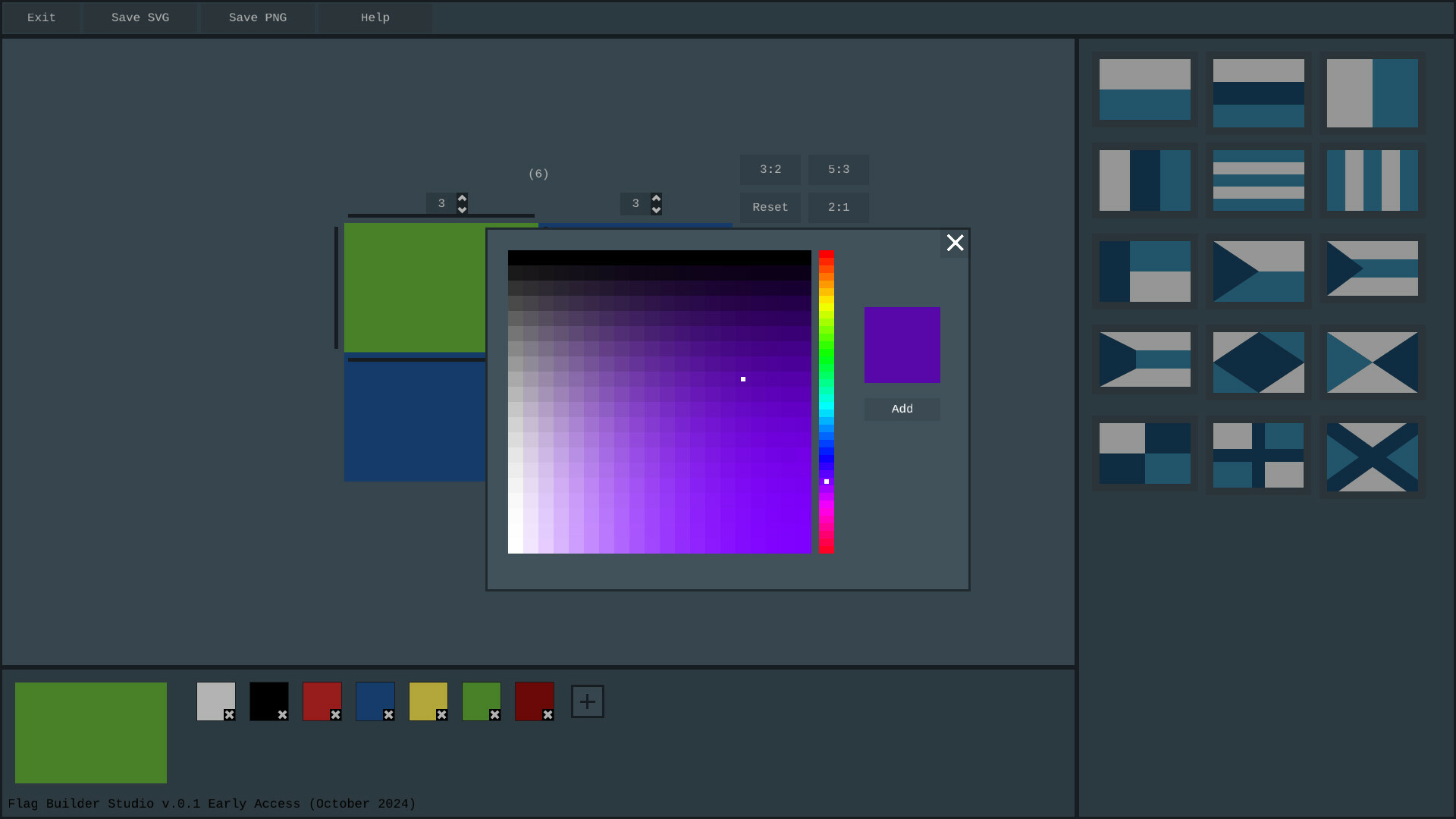
Task: Remove the yellow color from the palette
Action: click(x=440, y=714)
